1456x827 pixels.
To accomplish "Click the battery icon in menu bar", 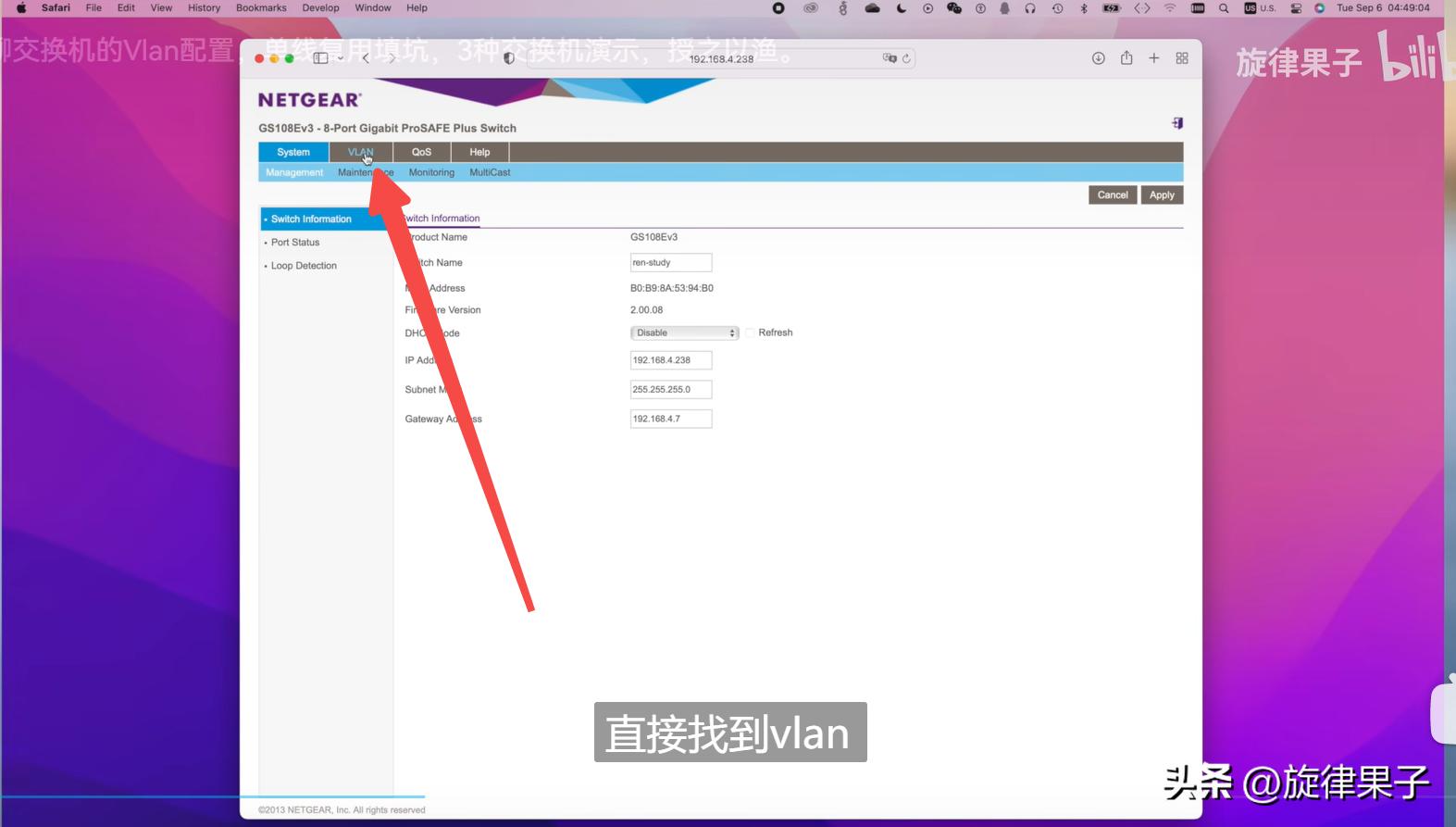I will [x=1112, y=7].
